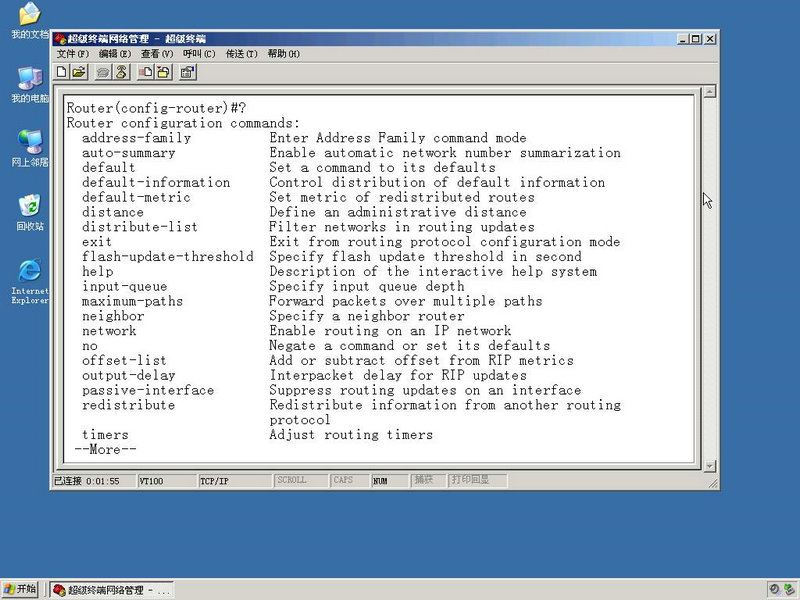This screenshot has height=600, width=800.
Task: Click the timers command text
Action: 105,435
